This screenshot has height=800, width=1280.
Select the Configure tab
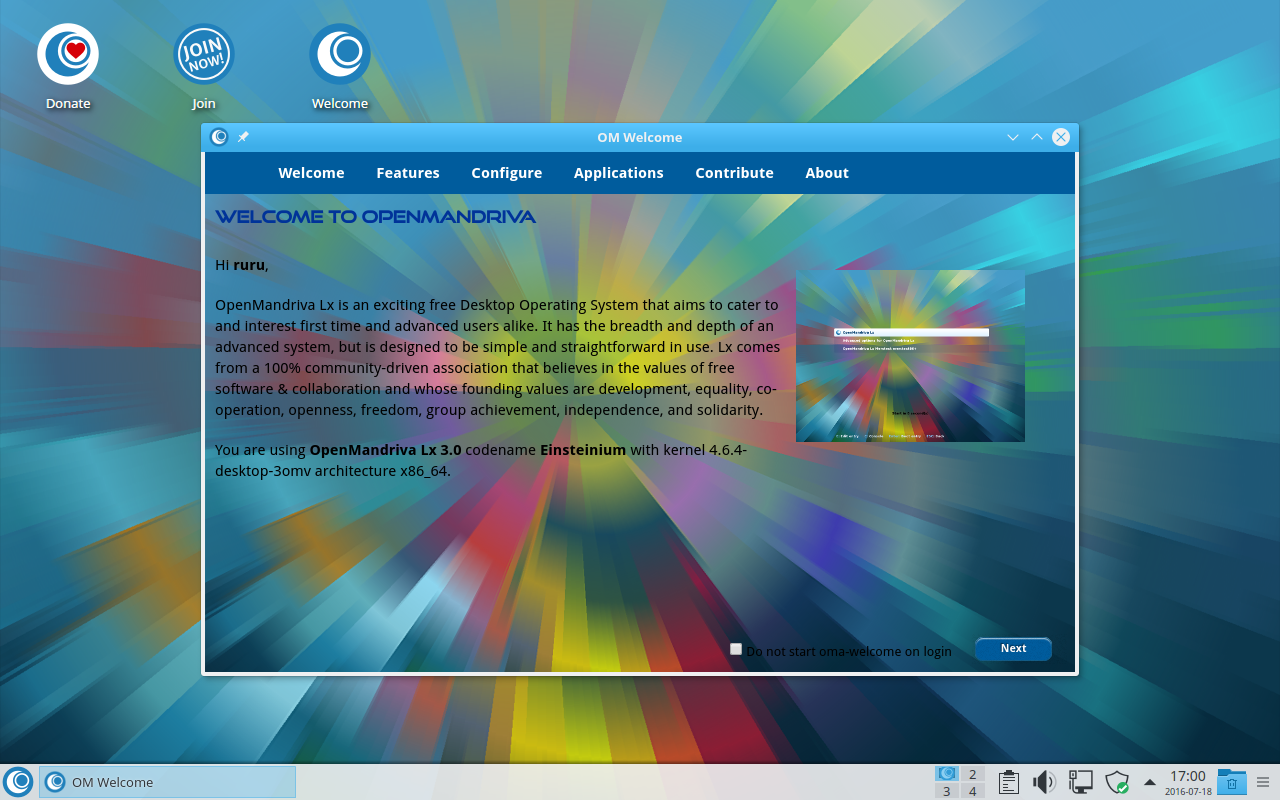coord(507,173)
